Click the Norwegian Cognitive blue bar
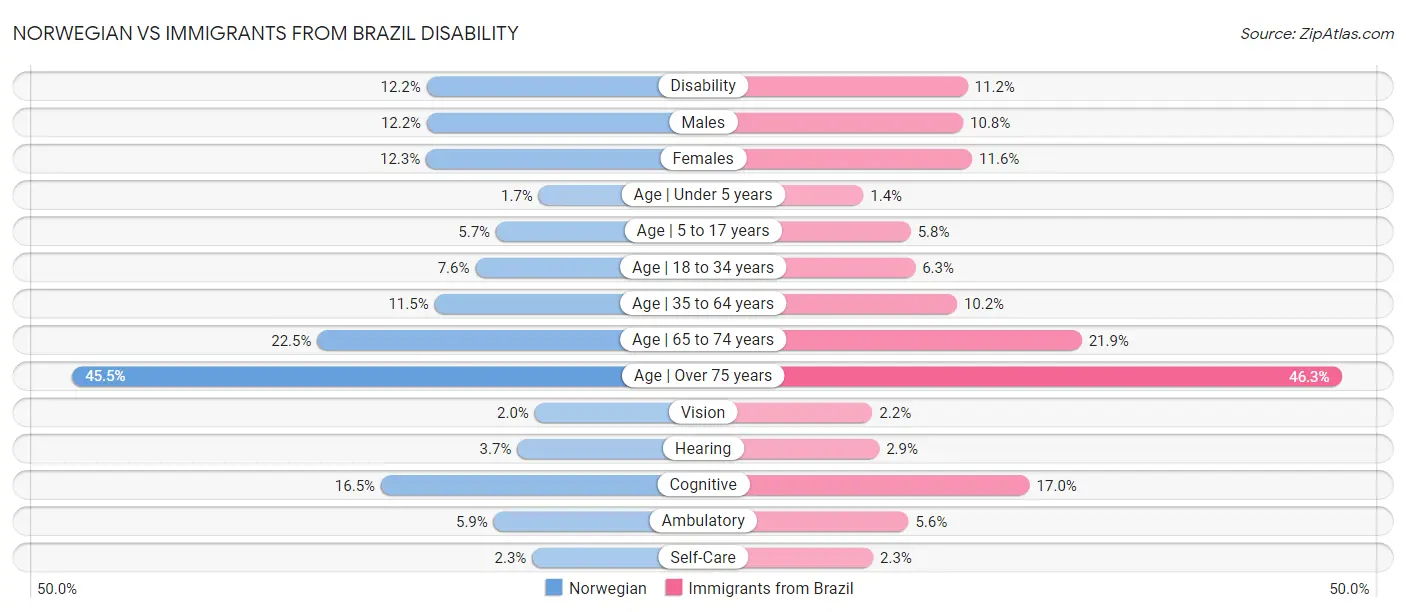 click(x=520, y=485)
